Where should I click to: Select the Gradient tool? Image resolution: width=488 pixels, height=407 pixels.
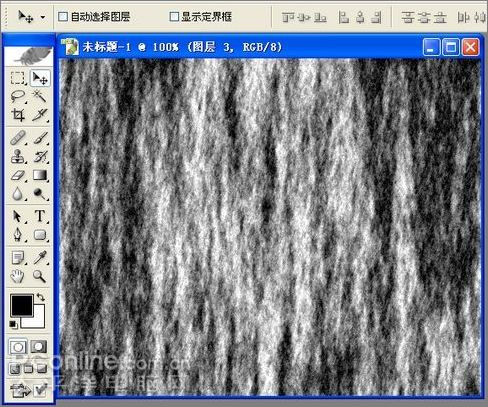[x=40, y=175]
